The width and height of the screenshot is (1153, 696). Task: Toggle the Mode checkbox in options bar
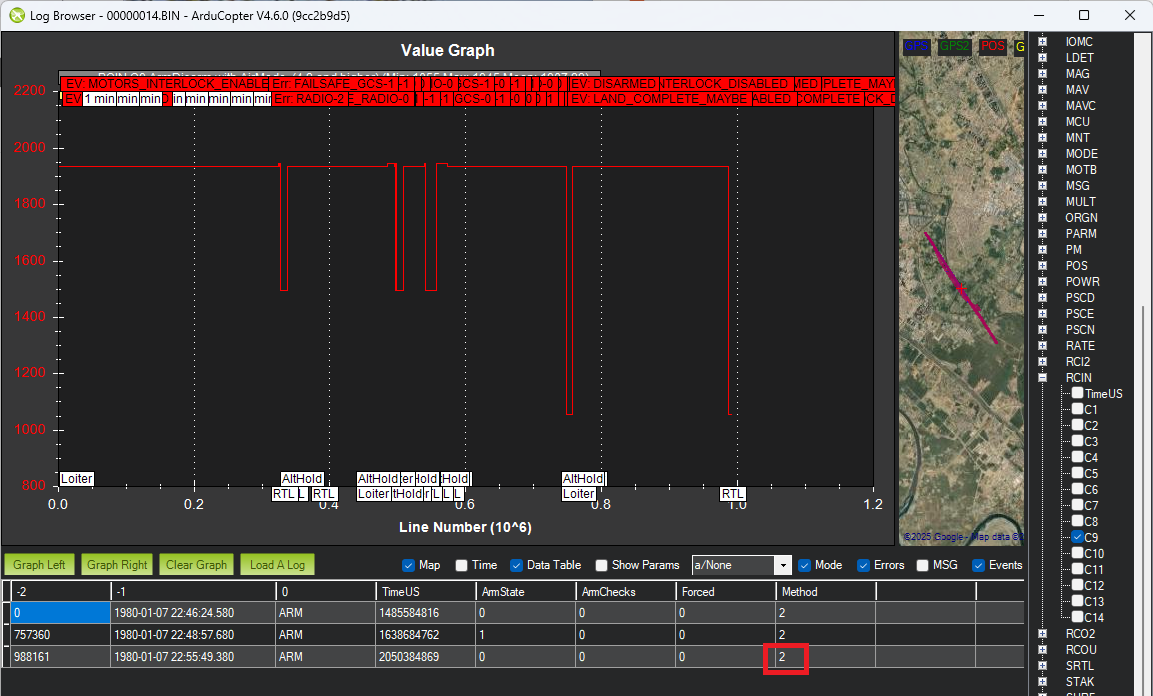[804, 565]
